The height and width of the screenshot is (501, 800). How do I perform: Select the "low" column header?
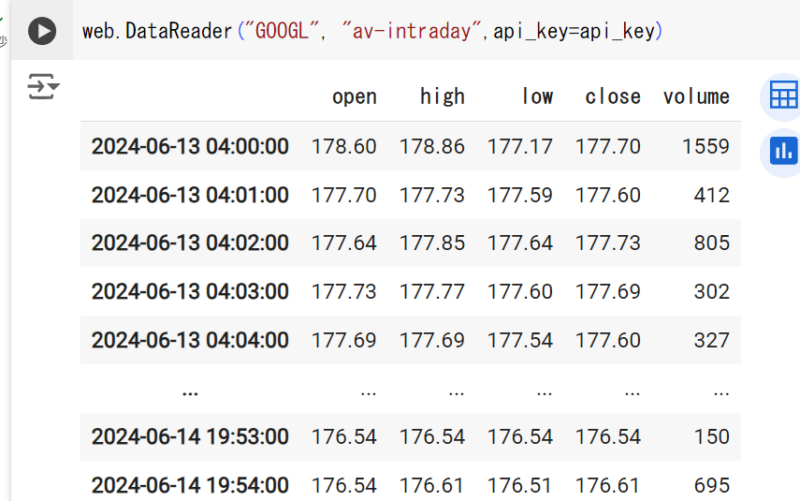pos(537,97)
